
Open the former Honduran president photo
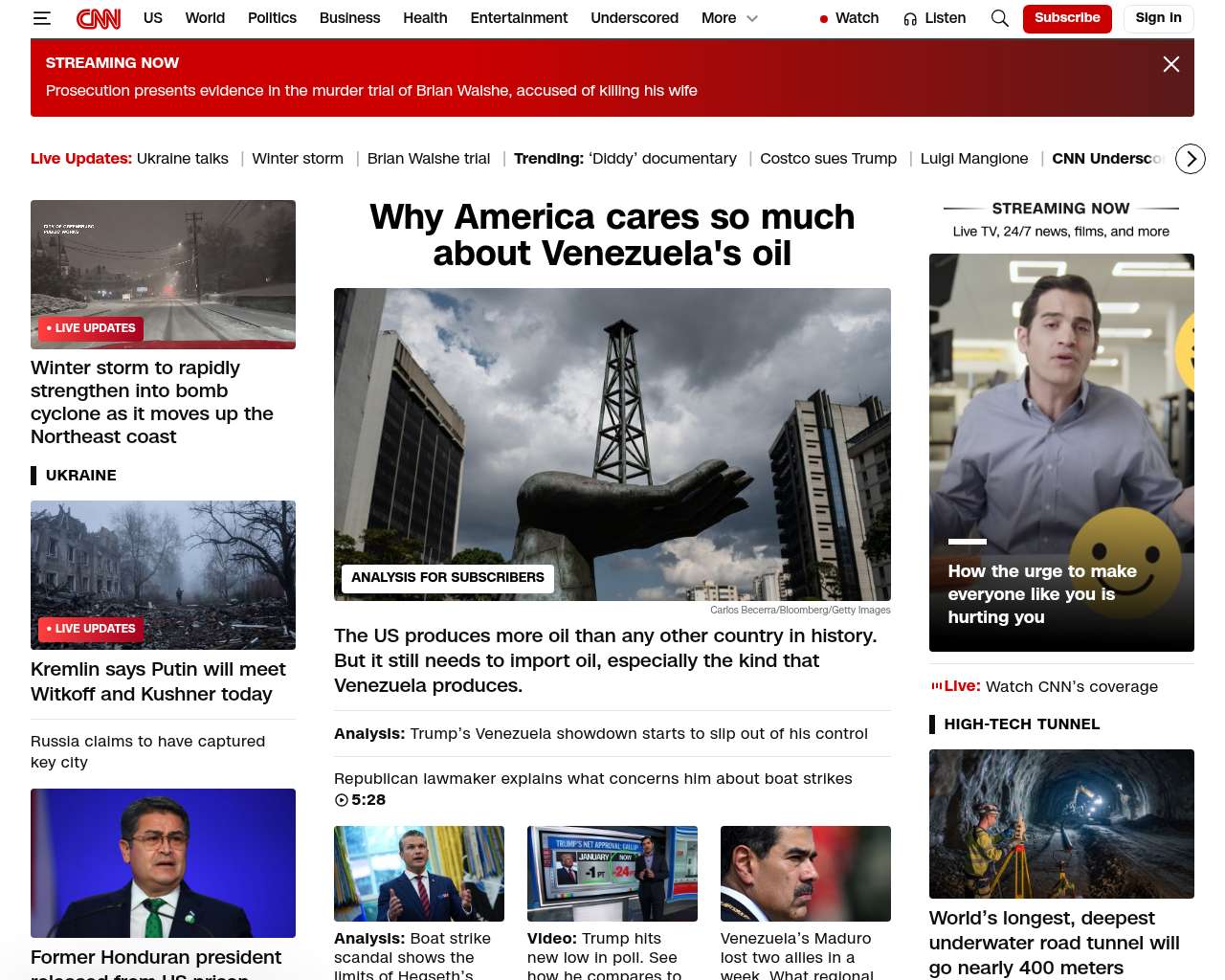pos(163,863)
